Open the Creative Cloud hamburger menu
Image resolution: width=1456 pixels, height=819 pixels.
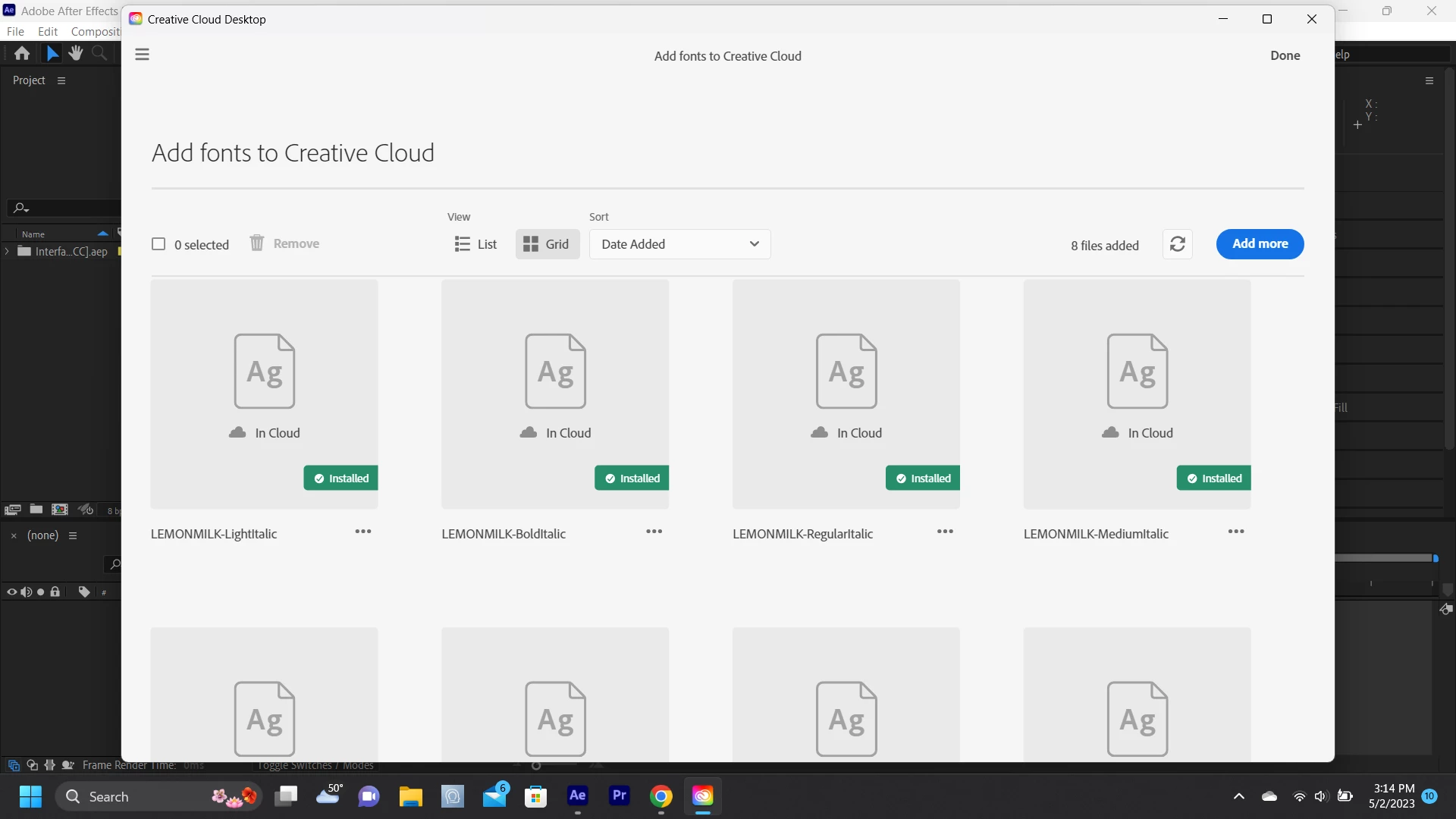(x=142, y=55)
